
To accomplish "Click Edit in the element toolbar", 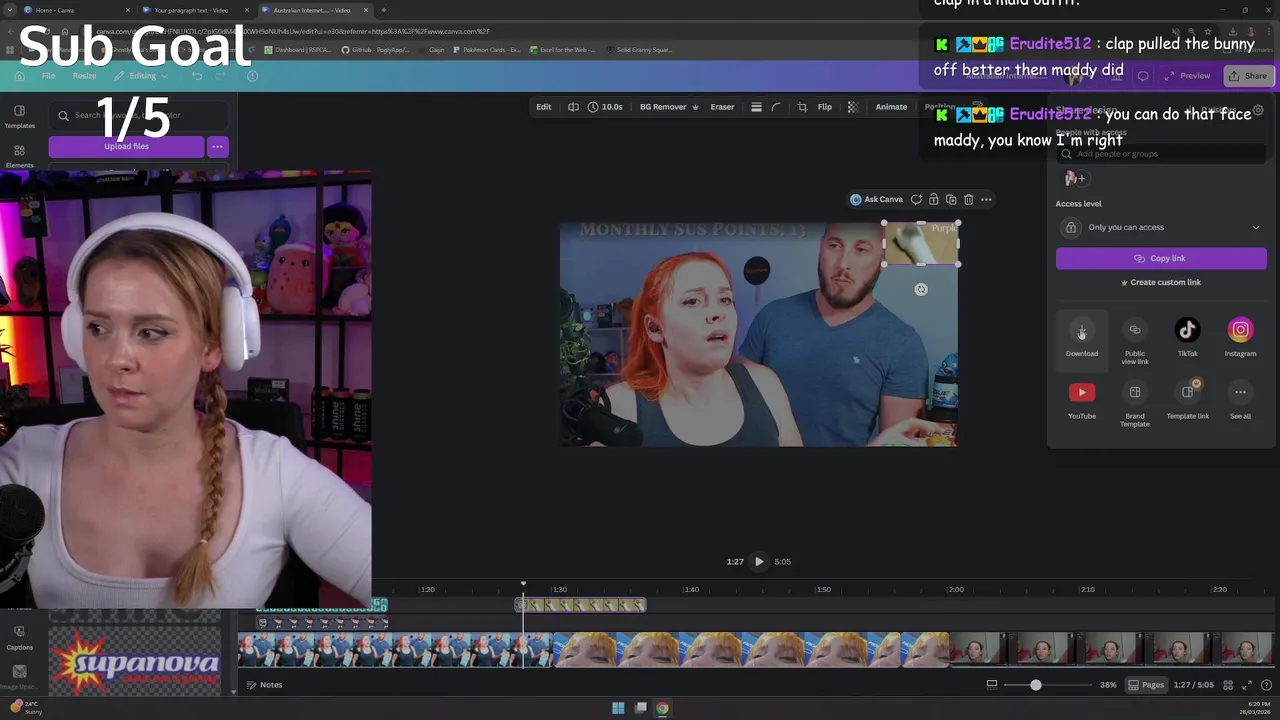I will 543,107.
